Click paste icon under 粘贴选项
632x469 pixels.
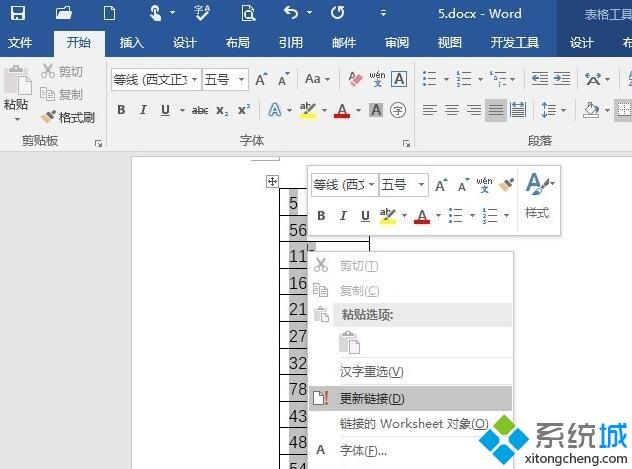349,342
